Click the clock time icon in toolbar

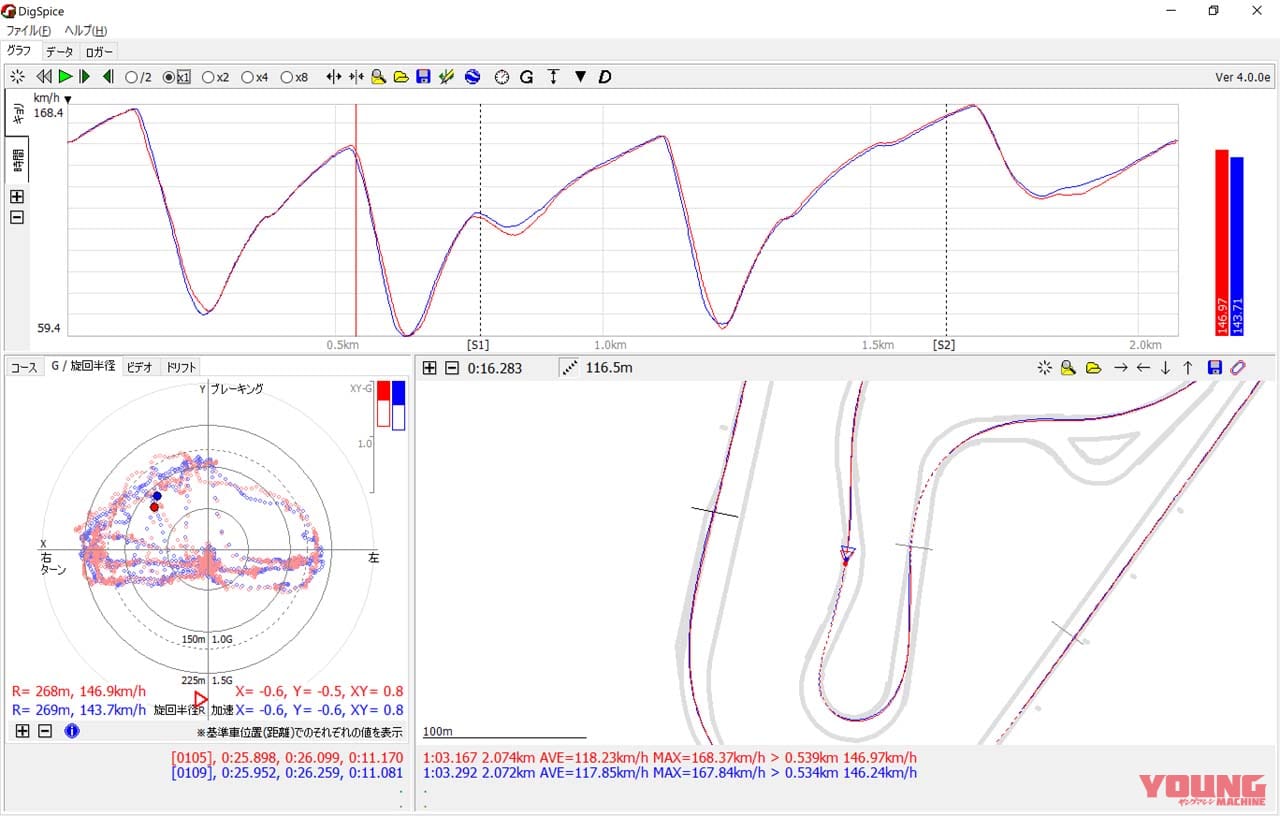pos(501,77)
